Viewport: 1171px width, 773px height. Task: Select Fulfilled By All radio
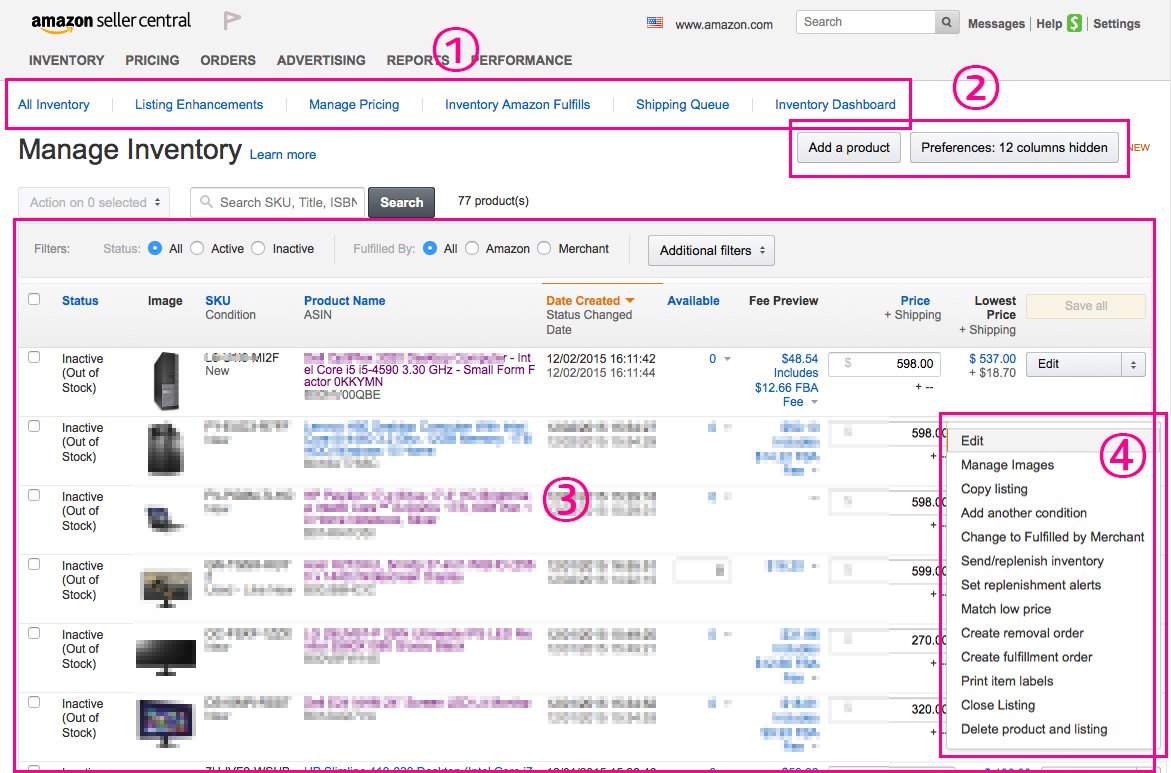(x=430, y=248)
